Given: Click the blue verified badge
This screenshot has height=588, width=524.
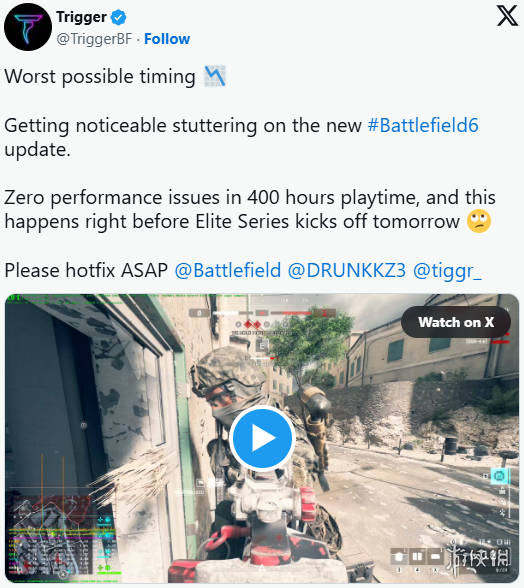Looking at the screenshot, I should [x=119, y=18].
